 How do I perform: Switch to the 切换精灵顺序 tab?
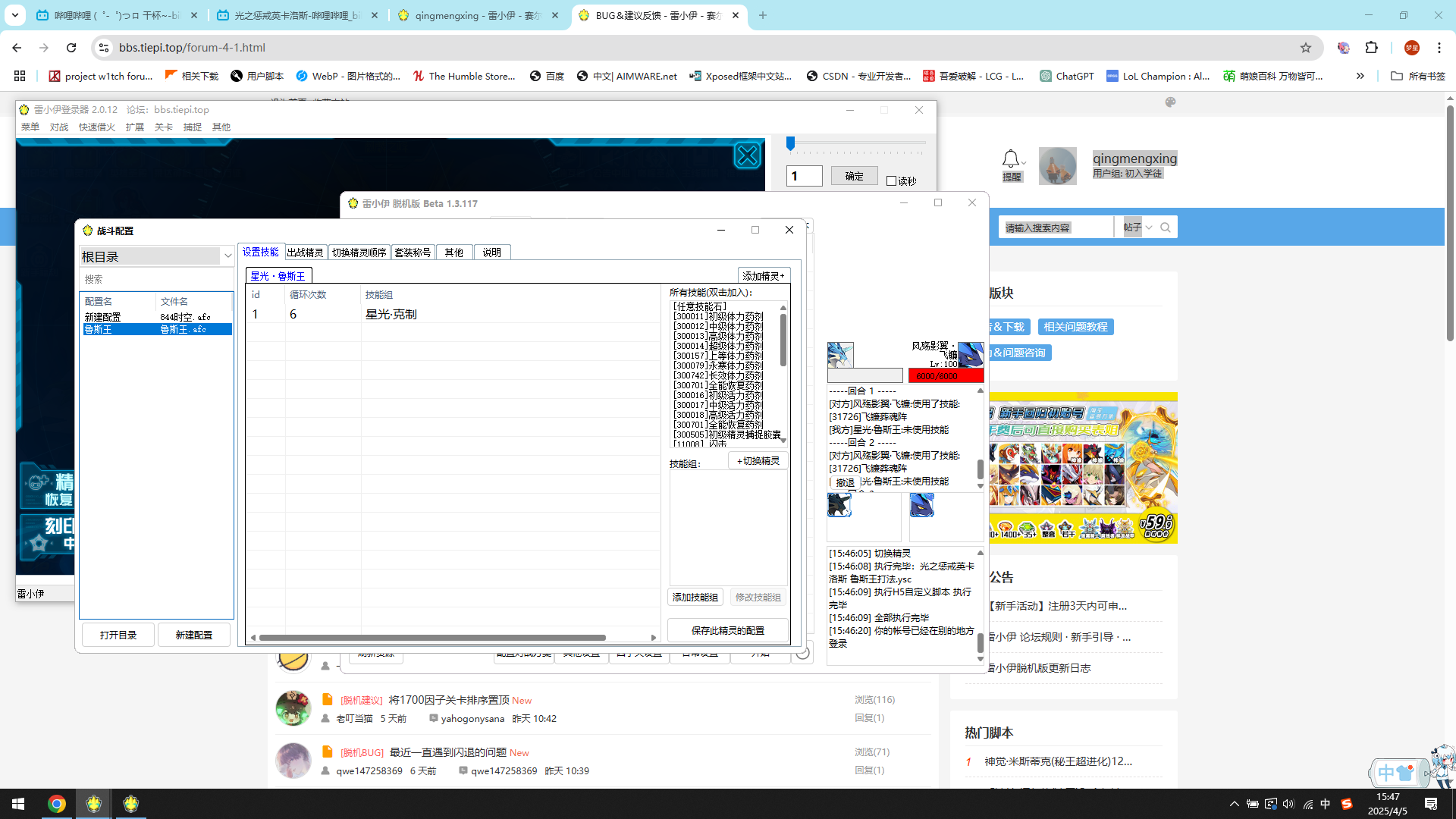pos(359,253)
